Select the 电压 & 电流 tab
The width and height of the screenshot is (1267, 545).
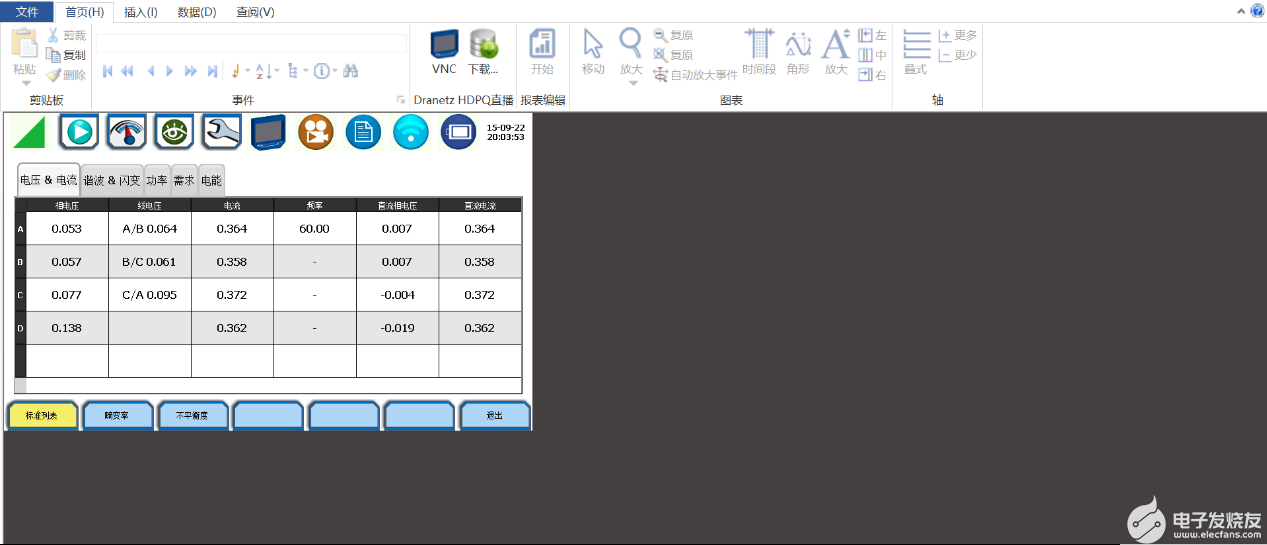click(x=48, y=180)
